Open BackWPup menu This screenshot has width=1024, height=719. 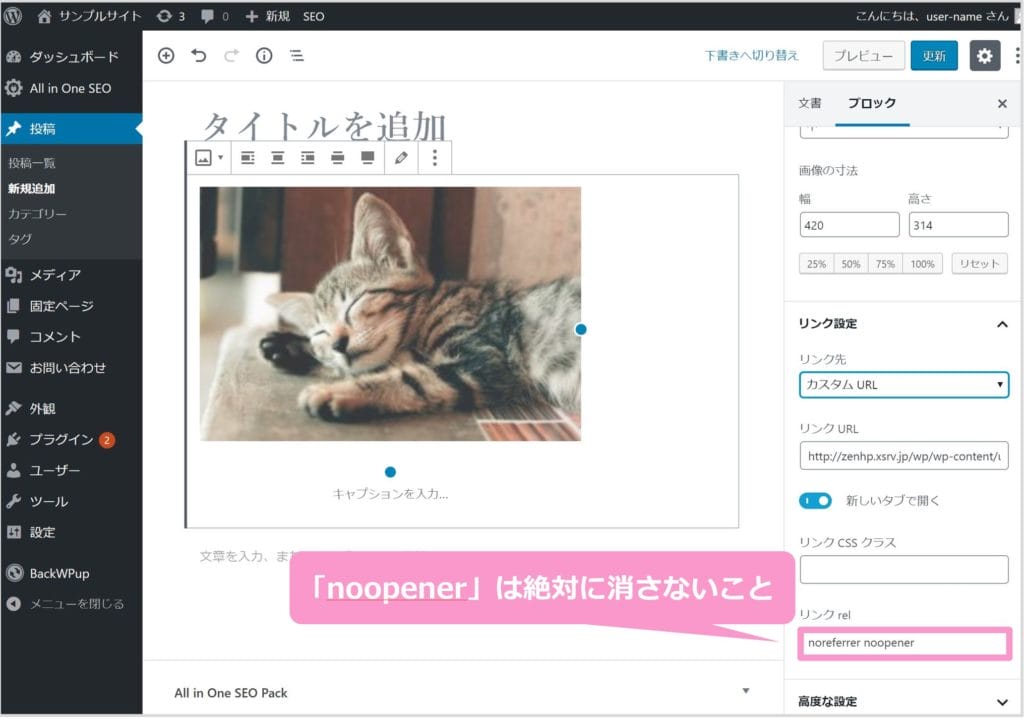click(x=71, y=574)
